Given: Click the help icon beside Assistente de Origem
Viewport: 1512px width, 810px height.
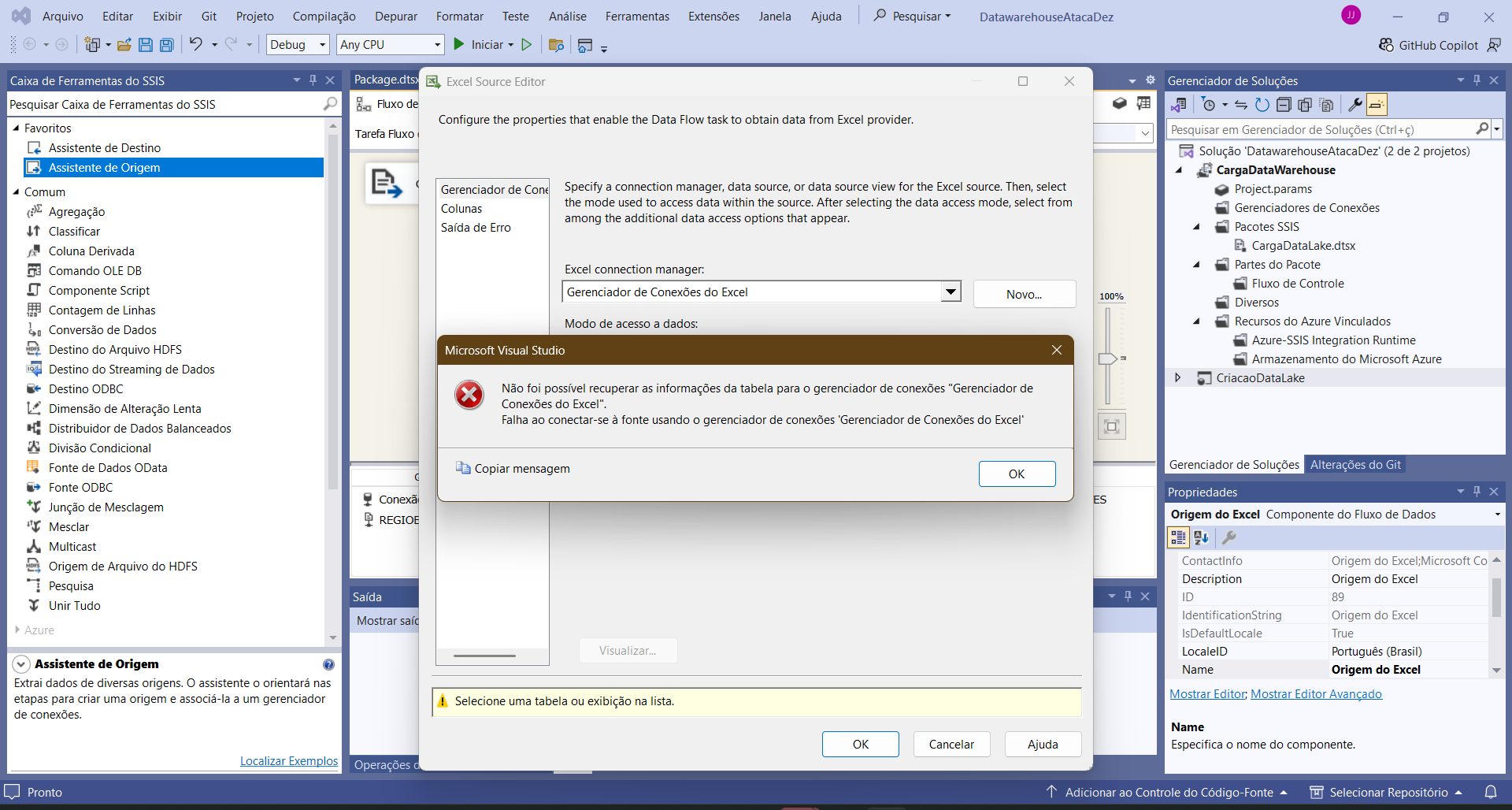Looking at the screenshot, I should (328, 664).
